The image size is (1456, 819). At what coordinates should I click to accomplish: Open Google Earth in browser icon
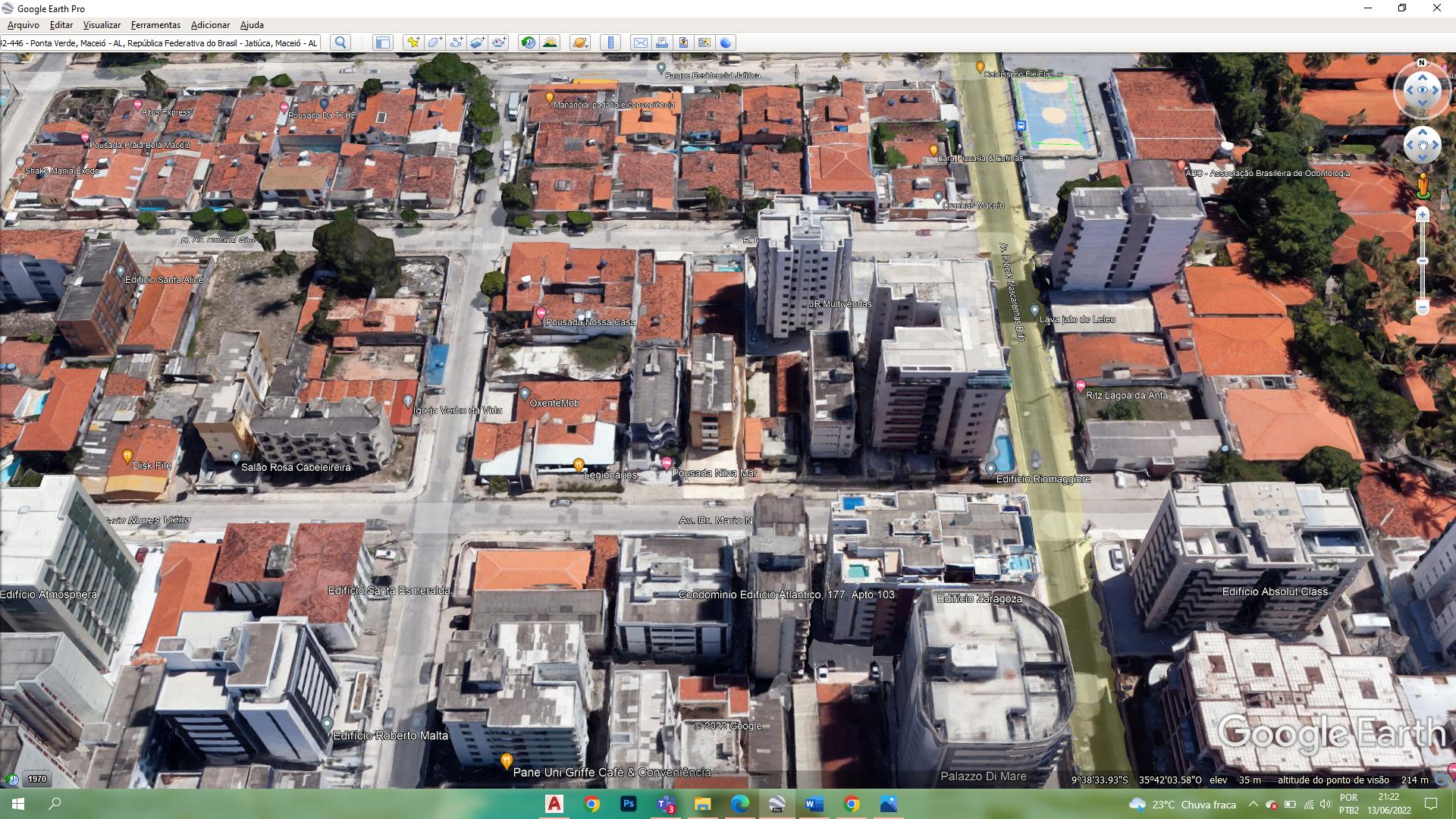(726, 42)
